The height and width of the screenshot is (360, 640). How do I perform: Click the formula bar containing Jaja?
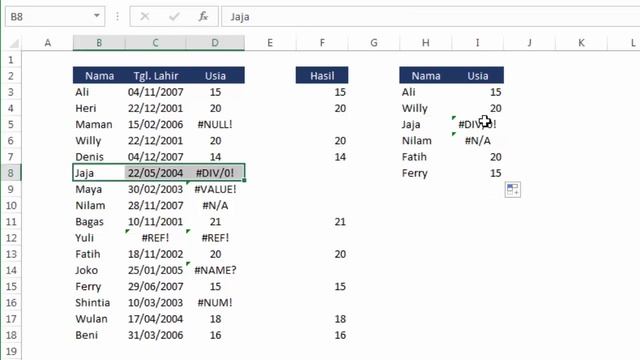pos(431,17)
